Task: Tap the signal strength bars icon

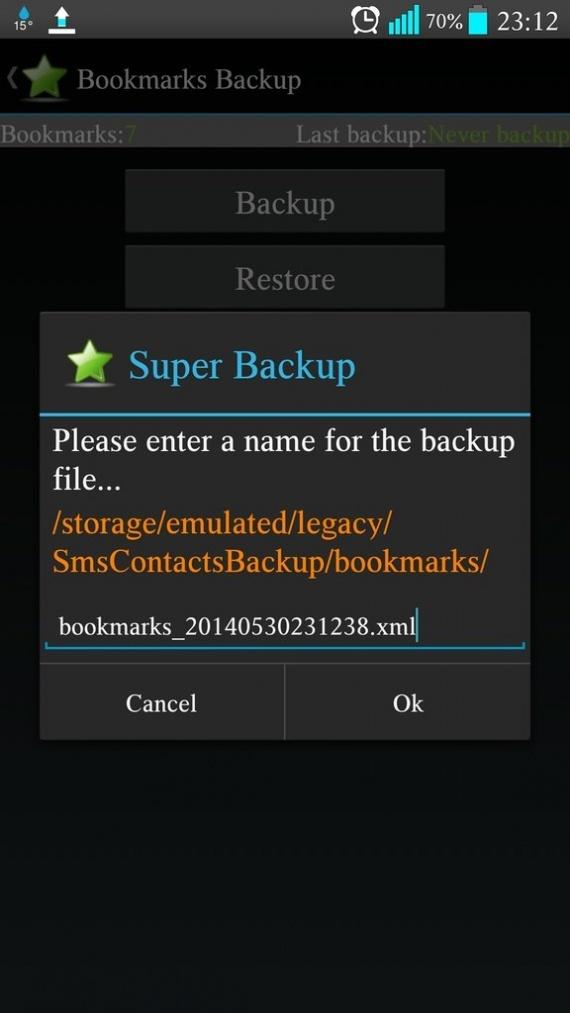Action: (404, 20)
